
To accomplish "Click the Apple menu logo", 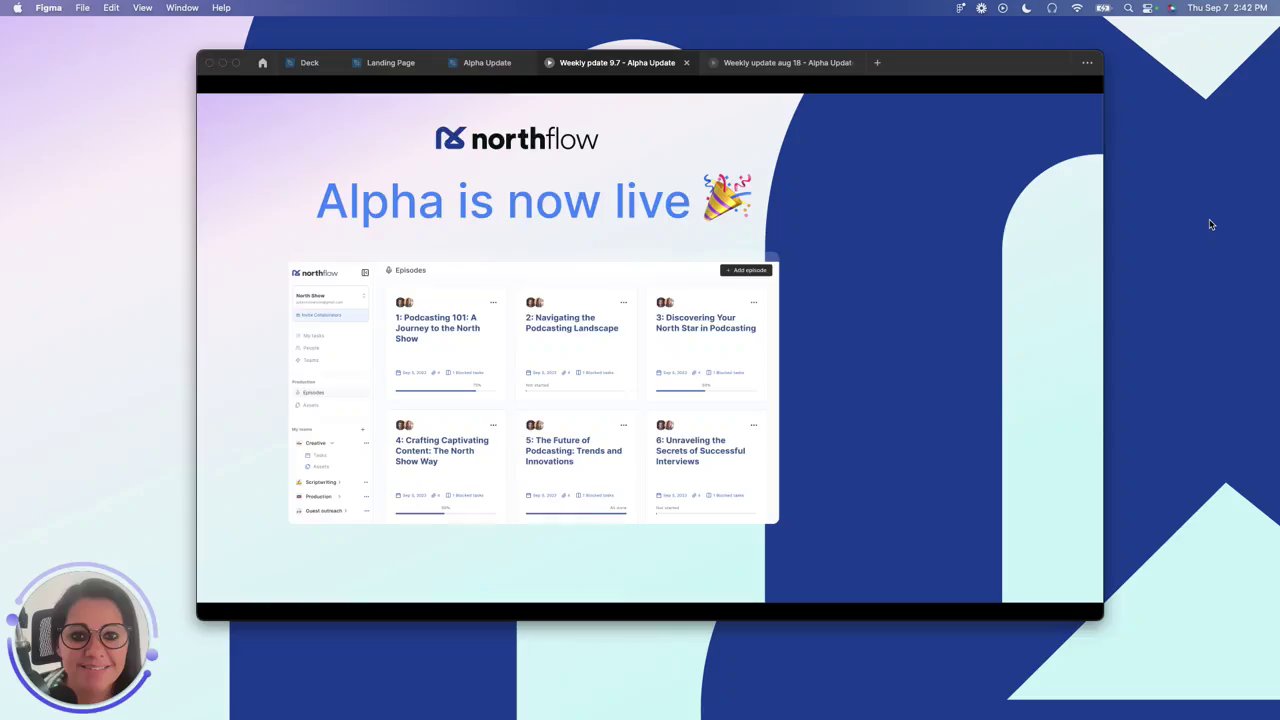I will coord(17,8).
